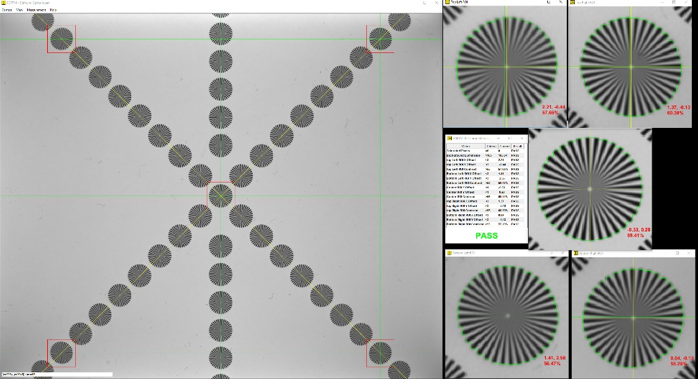Click the top-left star preview window image
The width and height of the screenshot is (698, 379).
point(505,66)
